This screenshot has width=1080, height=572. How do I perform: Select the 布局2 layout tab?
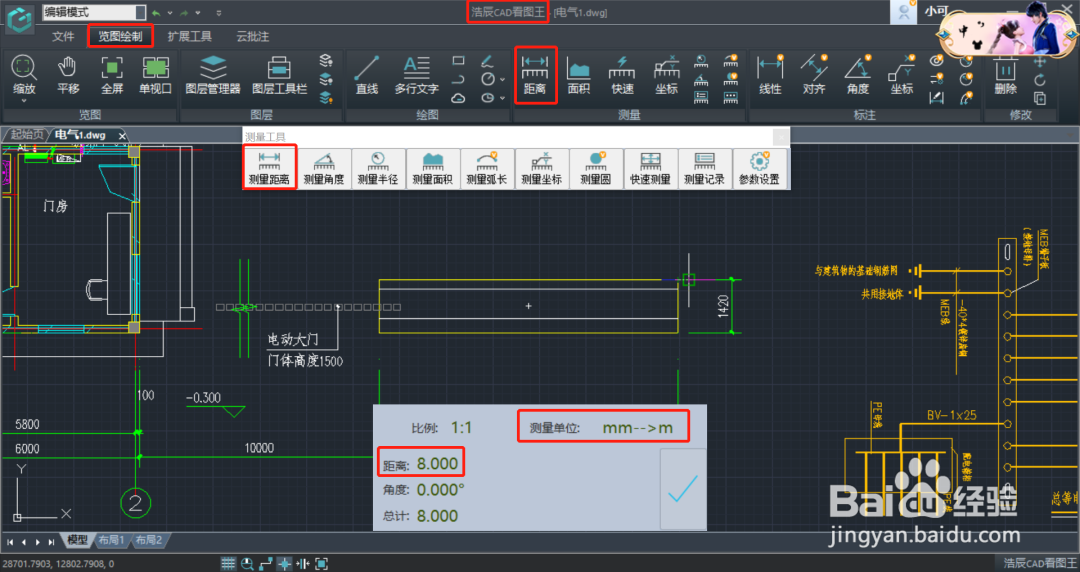tap(149, 540)
